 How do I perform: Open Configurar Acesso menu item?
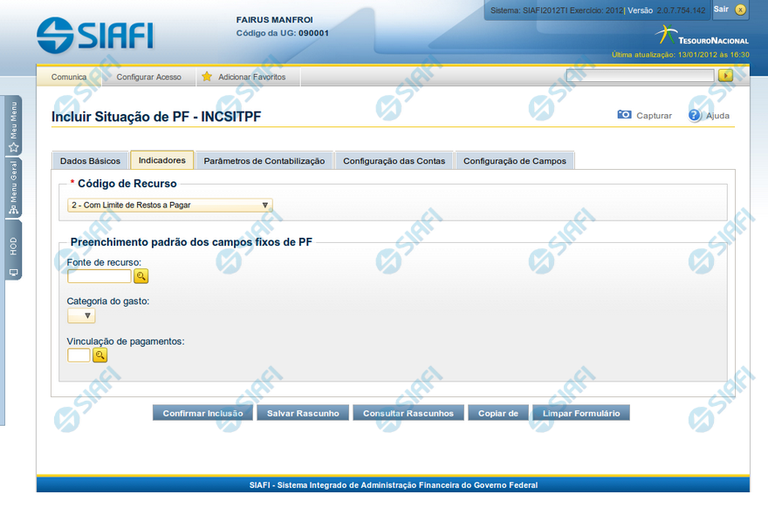click(149, 77)
